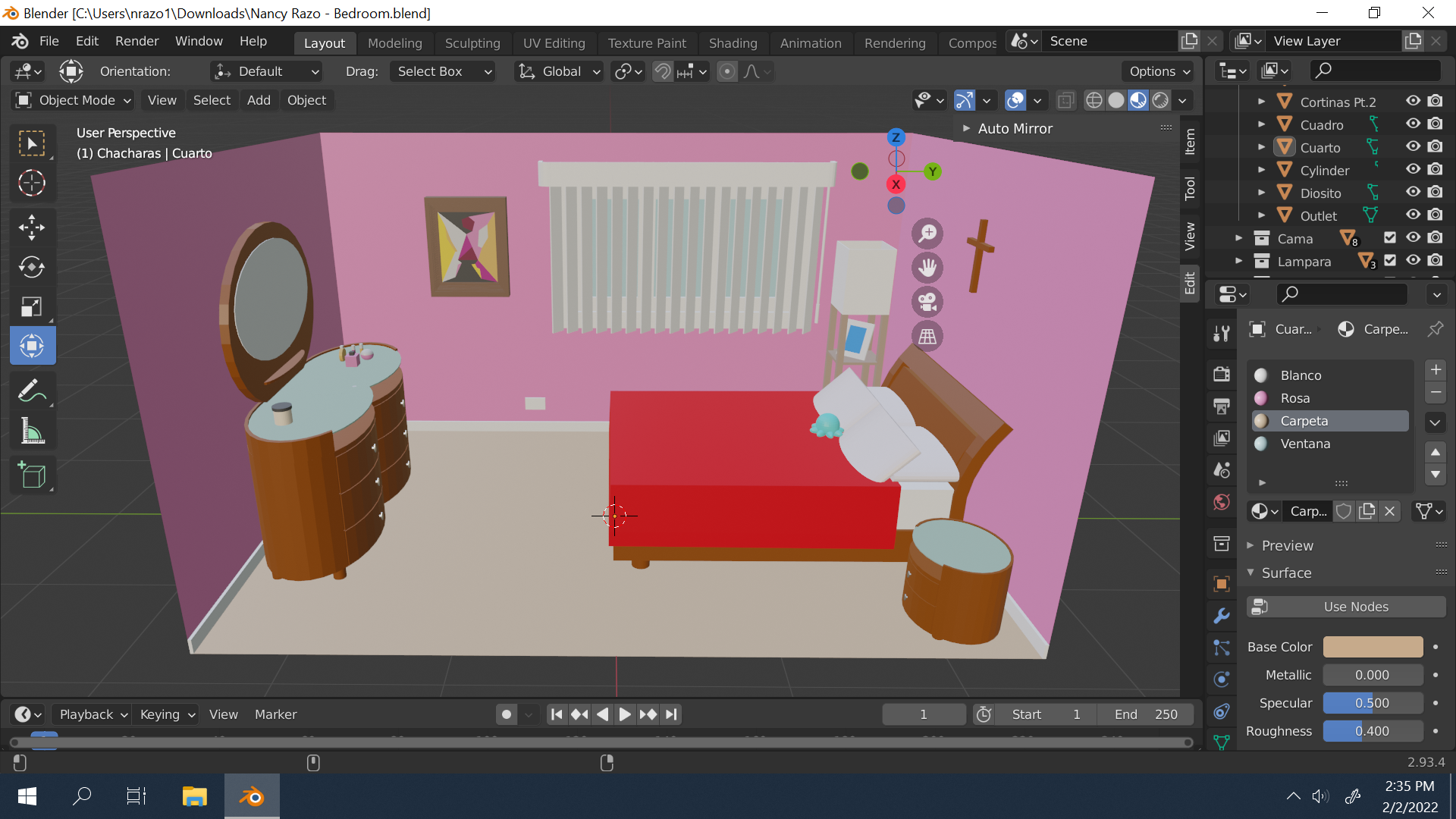
Task: Jump to the first frame
Action: tap(557, 714)
